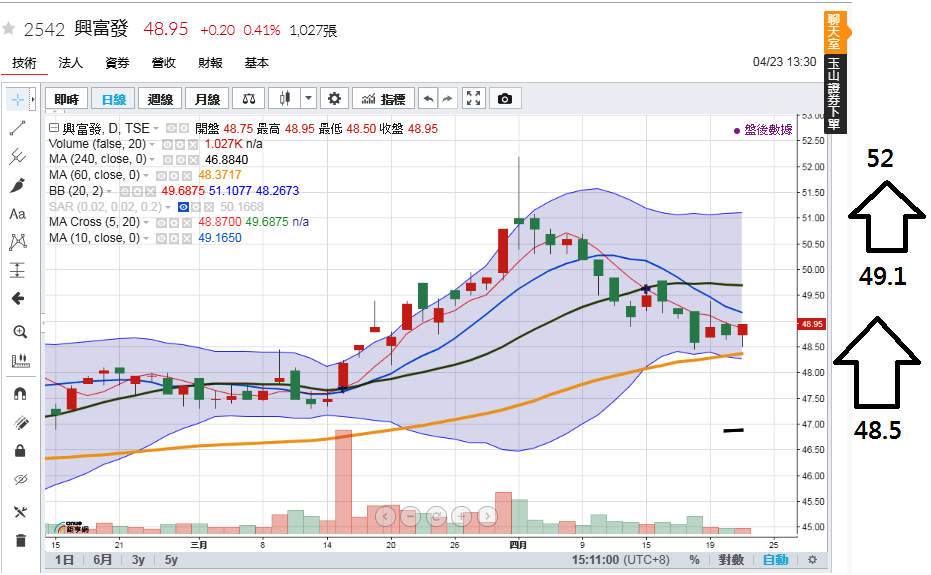Remove the MA (10, close, 0) indicator
This screenshot has width=931, height=575.
(x=187, y=239)
